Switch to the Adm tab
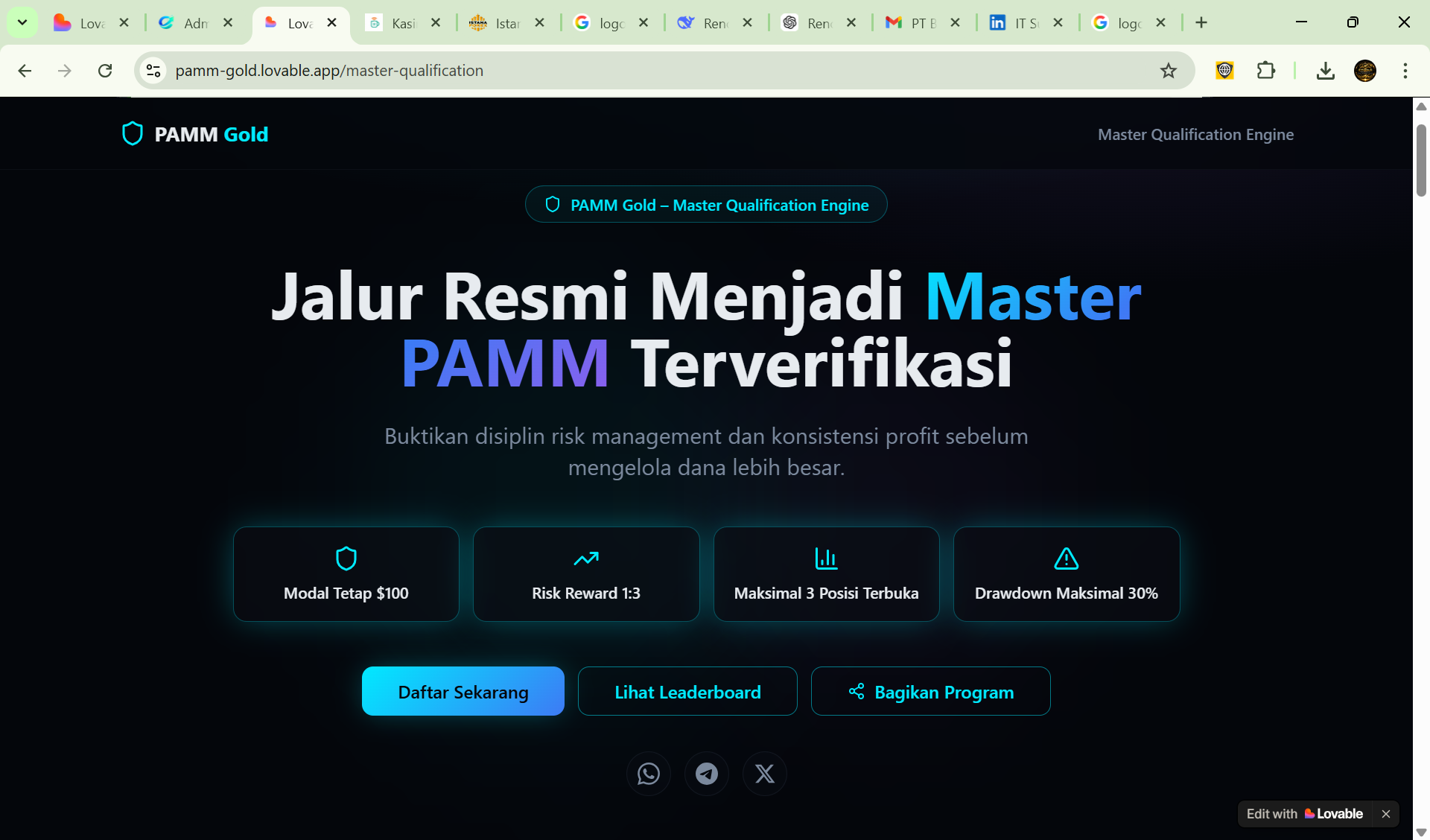Viewport: 1430px width, 840px height. pos(185,23)
